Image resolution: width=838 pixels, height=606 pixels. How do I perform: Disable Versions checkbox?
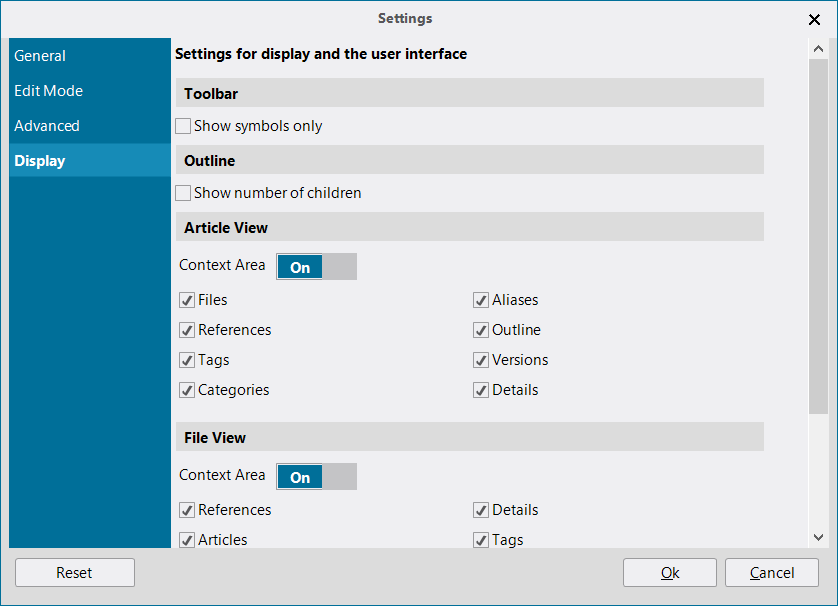pos(481,360)
